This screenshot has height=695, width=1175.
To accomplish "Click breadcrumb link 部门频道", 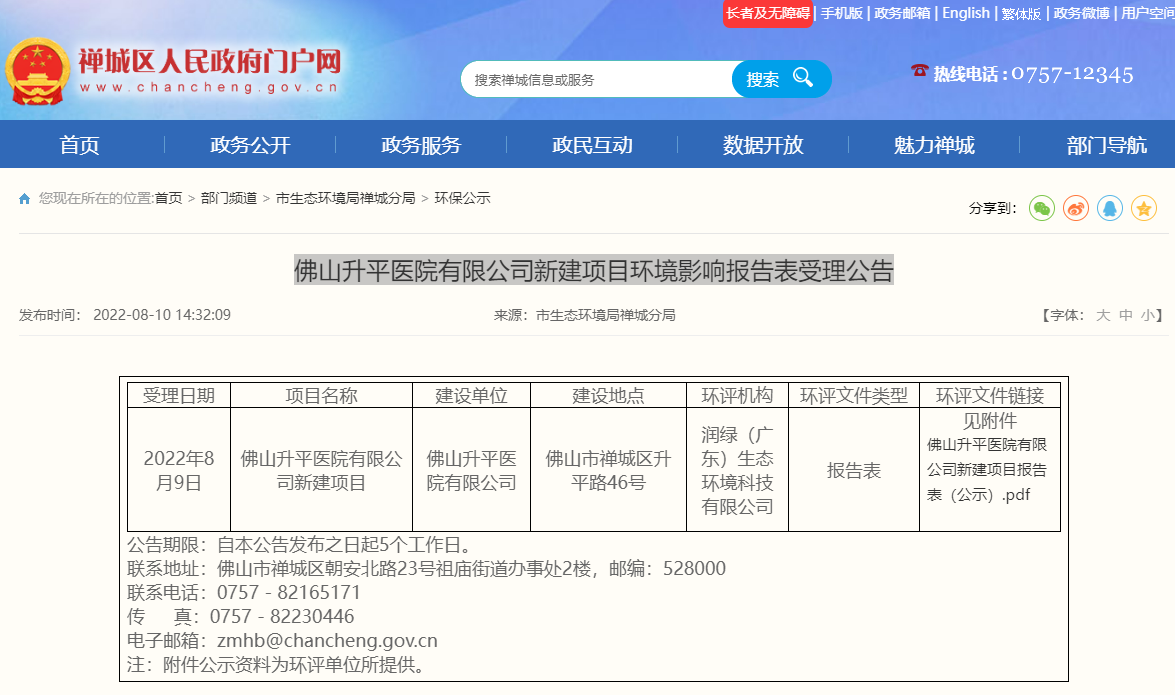I will point(229,198).
